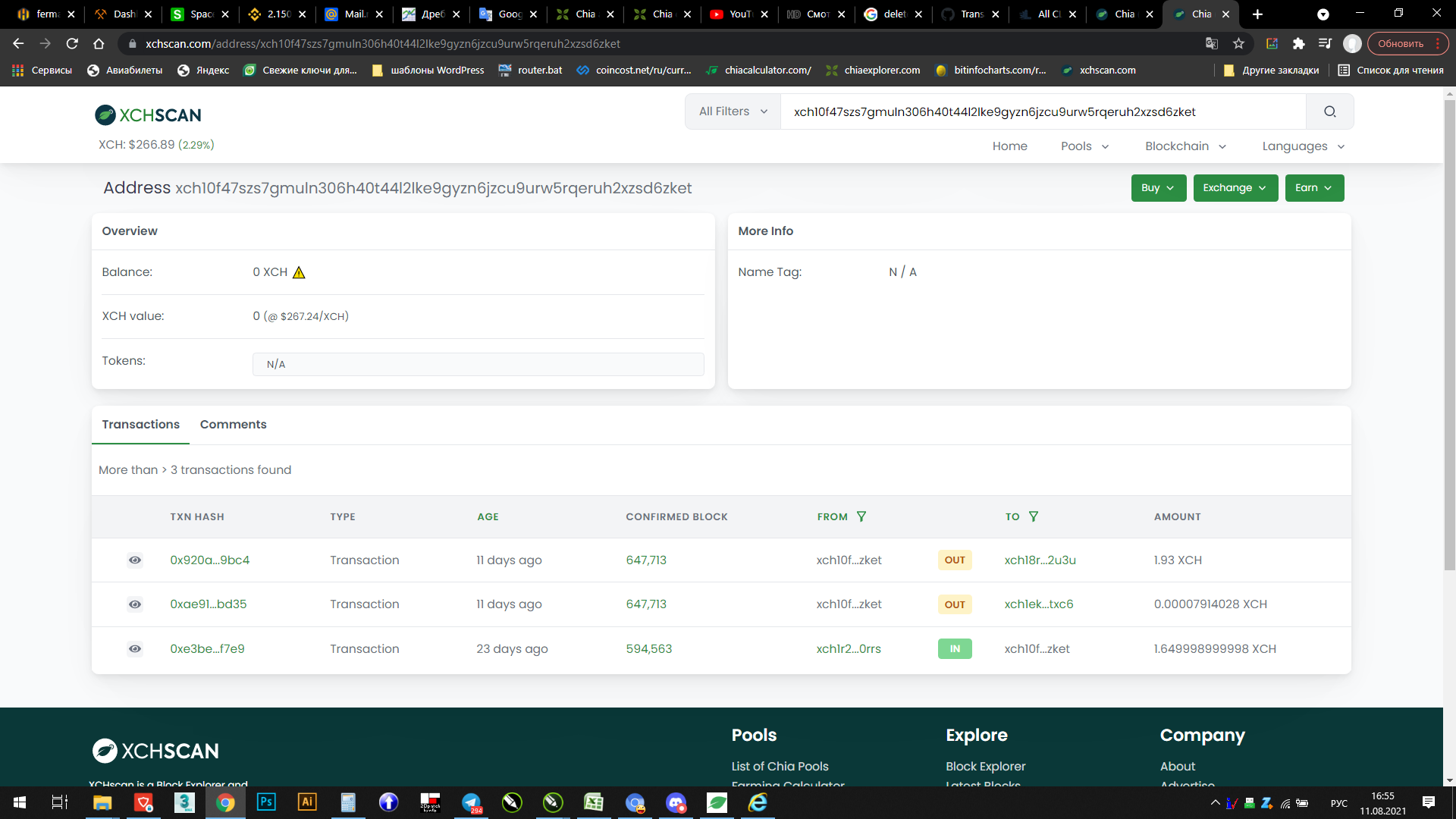Viewport: 1456px width, 819px height.
Task: Go to Home in navigation
Action: point(1009,146)
